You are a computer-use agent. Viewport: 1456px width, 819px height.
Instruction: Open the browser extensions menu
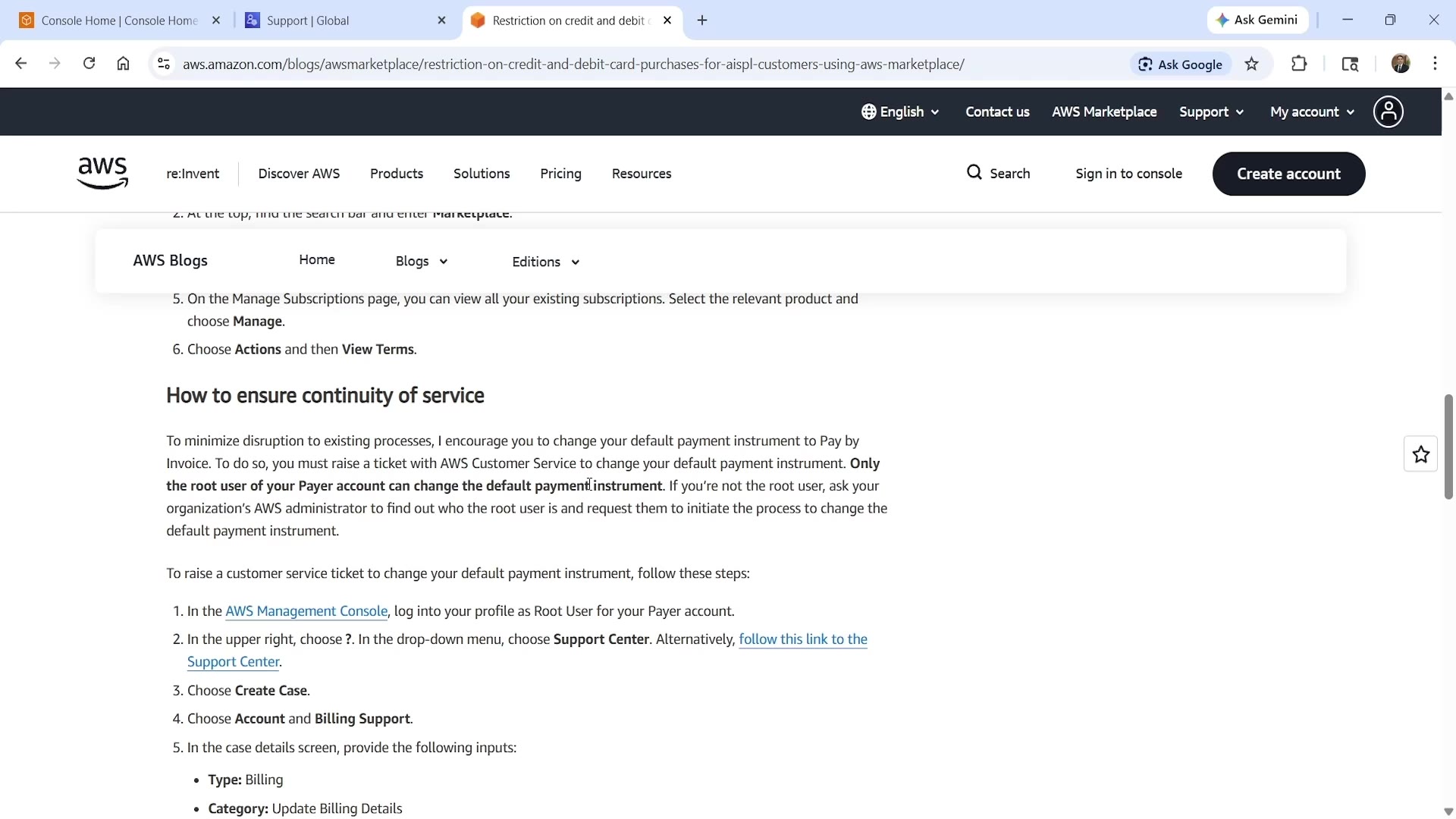pyautogui.click(x=1299, y=64)
